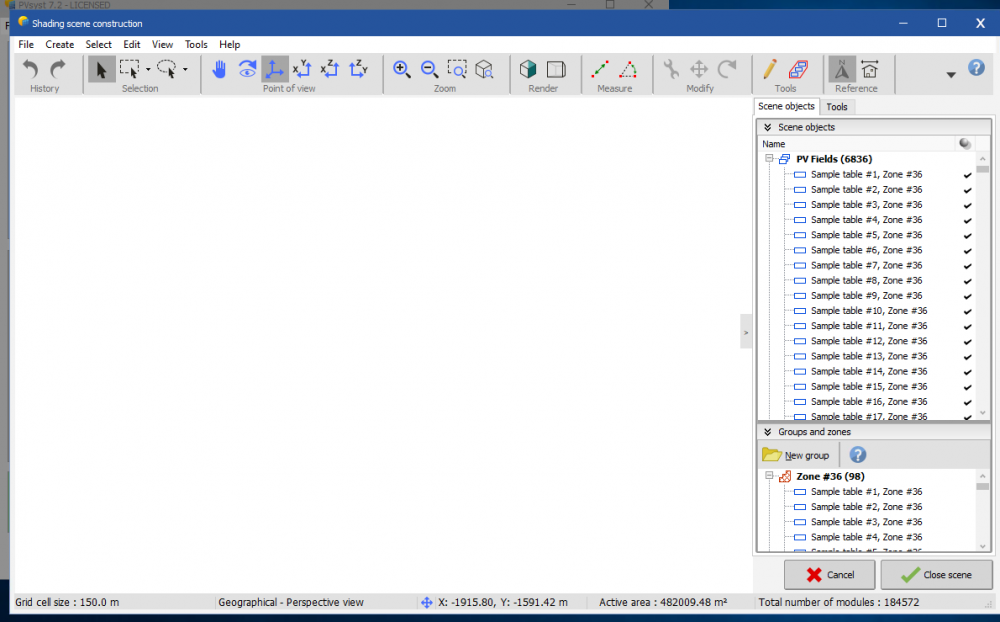Toggle check mark on Sample table #10
Screen dimensions: 1000x622
click(x=966, y=310)
